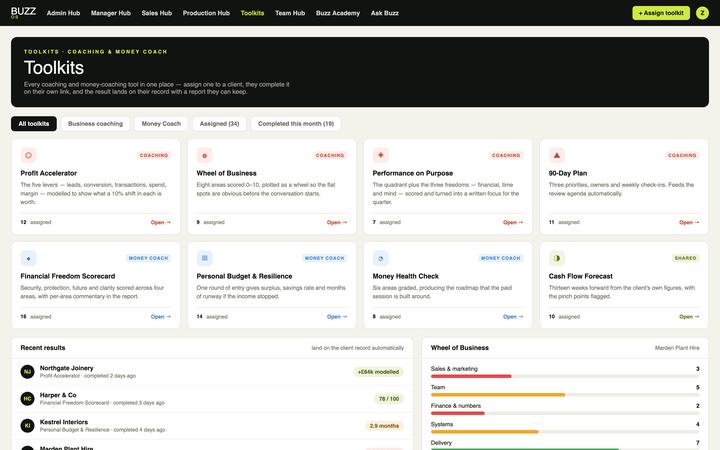
Task: Open Team Hub
Action: pos(290,13)
